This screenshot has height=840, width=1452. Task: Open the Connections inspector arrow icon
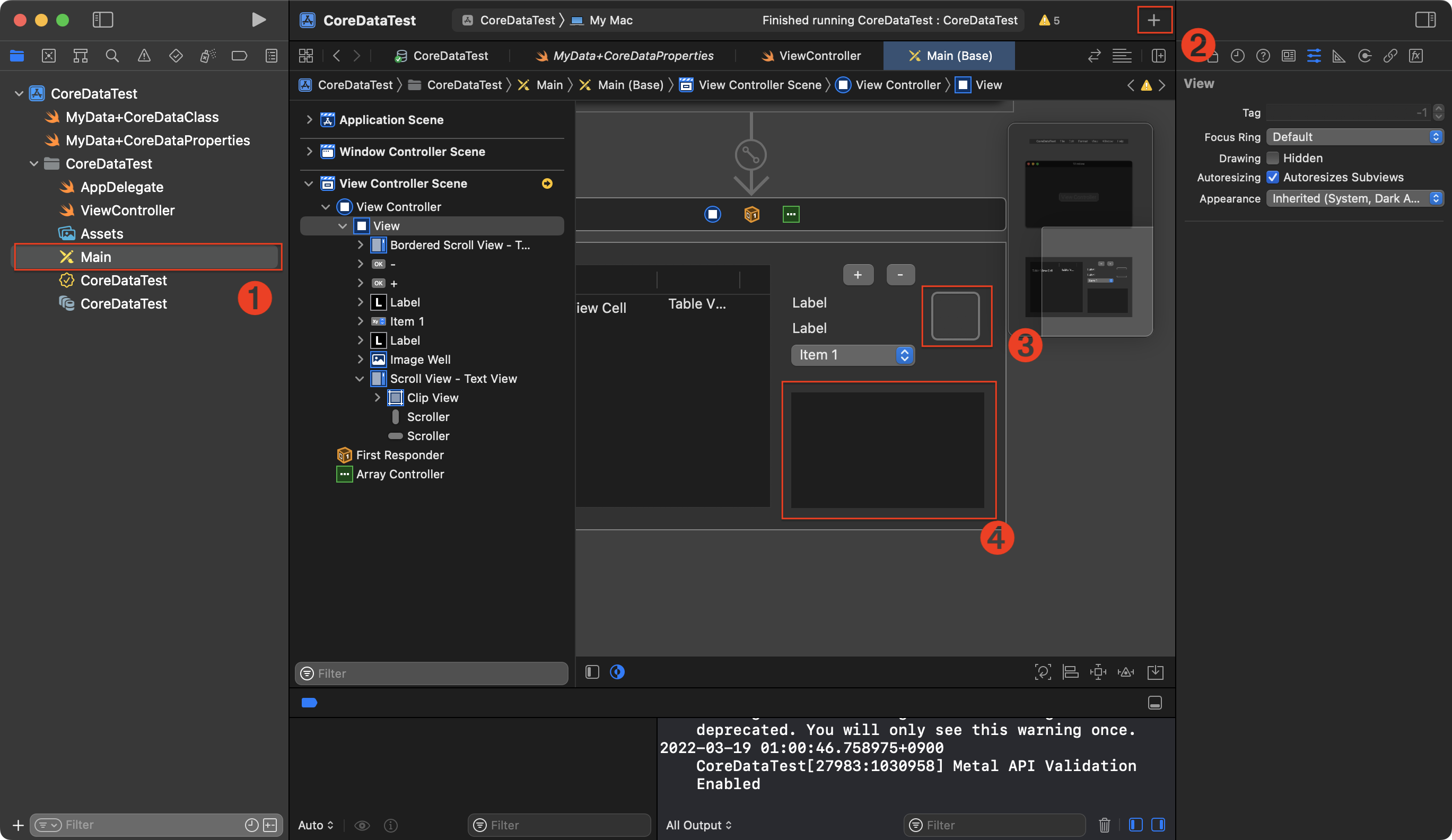[x=1364, y=56]
